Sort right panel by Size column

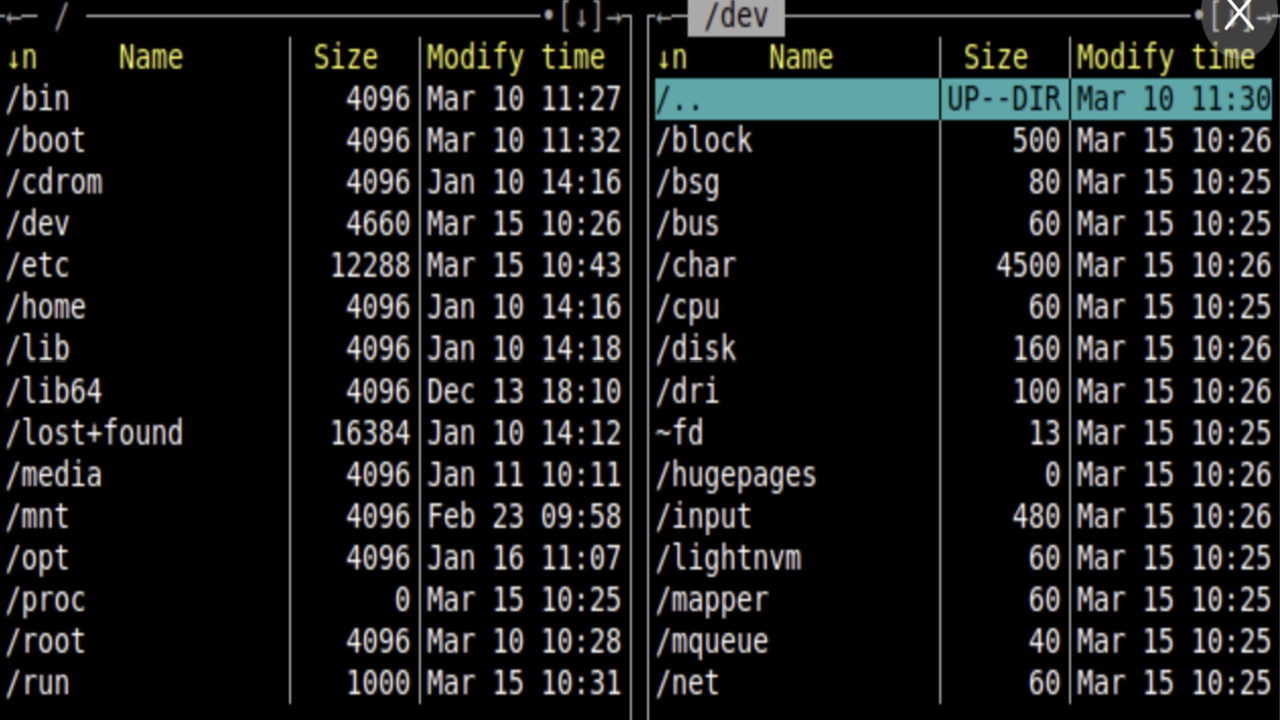pos(995,58)
